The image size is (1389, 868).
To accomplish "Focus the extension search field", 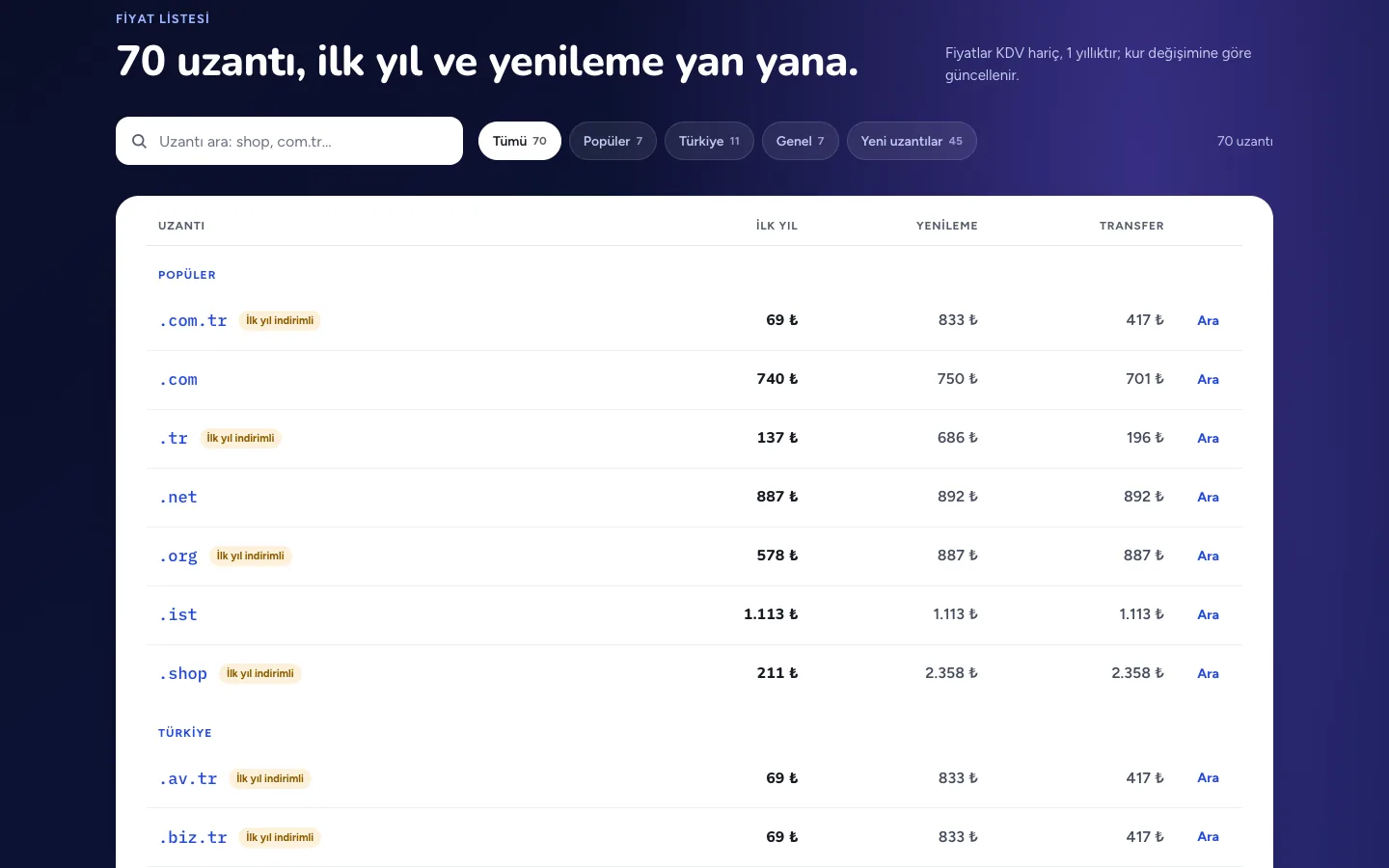I will pos(289,141).
